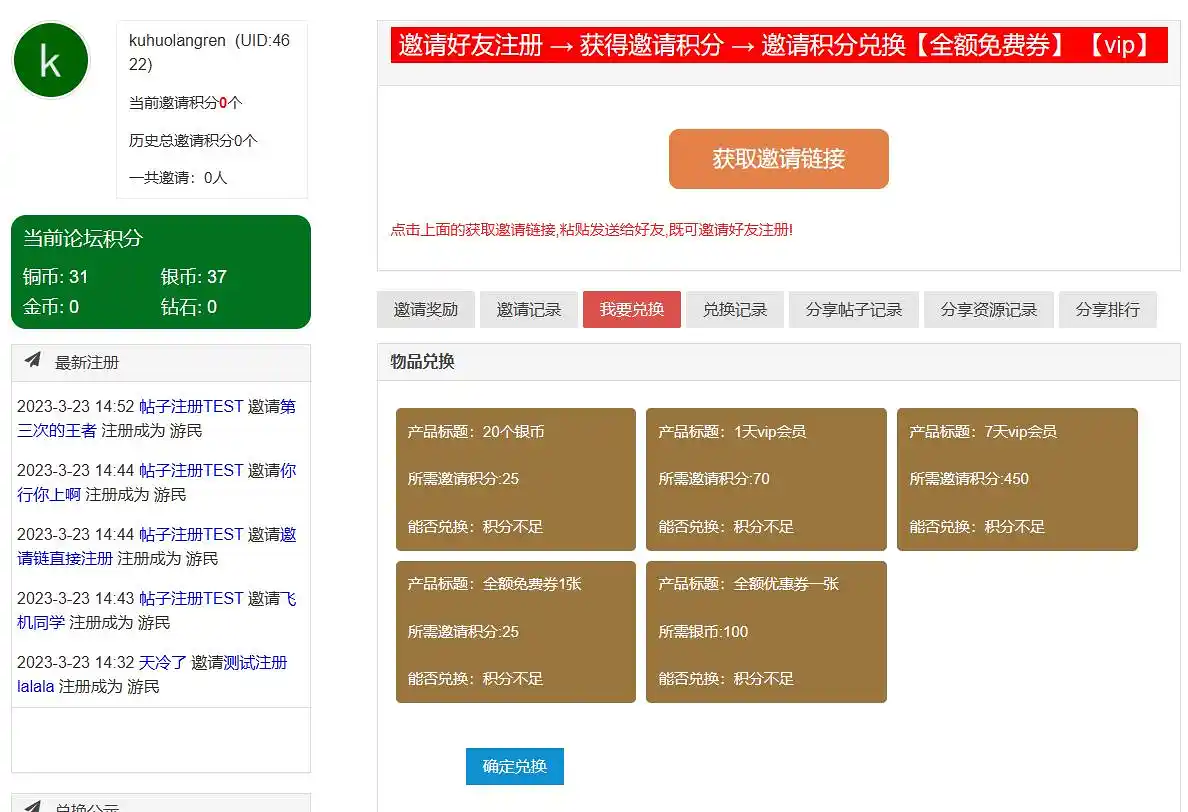Image resolution: width=1188 pixels, height=812 pixels.
Task: Select the 我要兑换 tab
Action: point(631,310)
